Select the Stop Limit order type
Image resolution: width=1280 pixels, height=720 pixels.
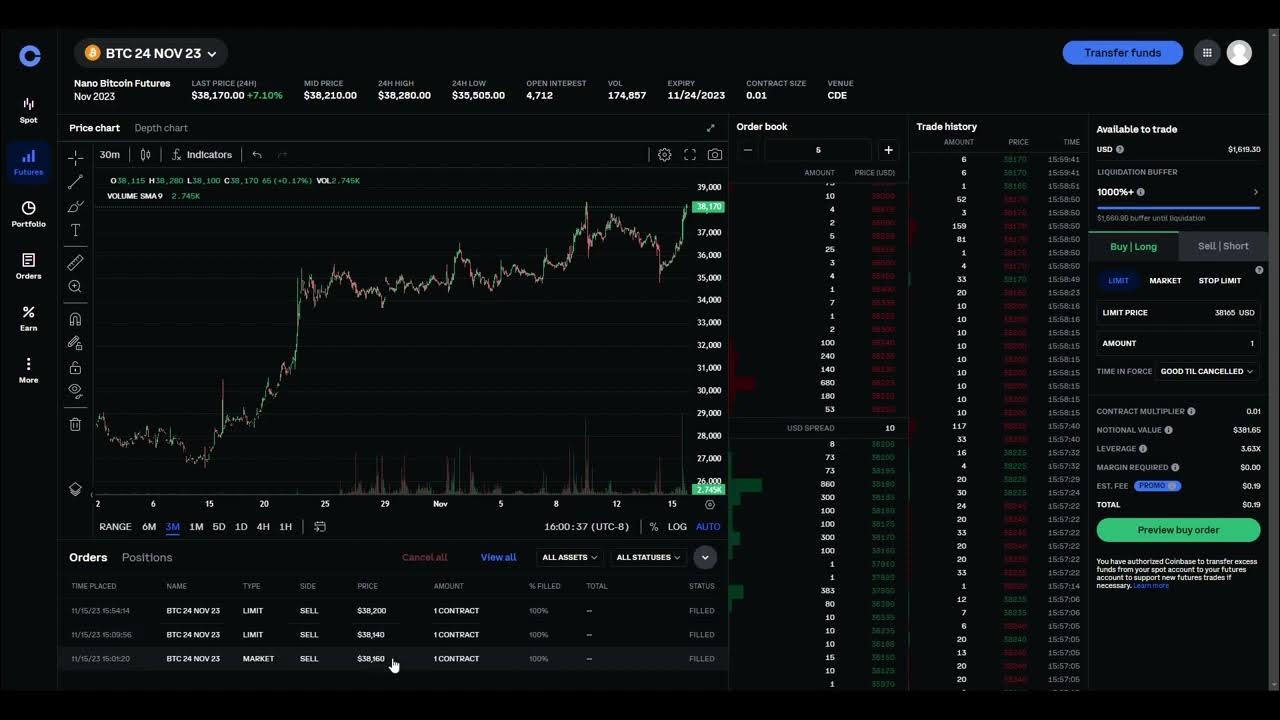pos(1220,281)
